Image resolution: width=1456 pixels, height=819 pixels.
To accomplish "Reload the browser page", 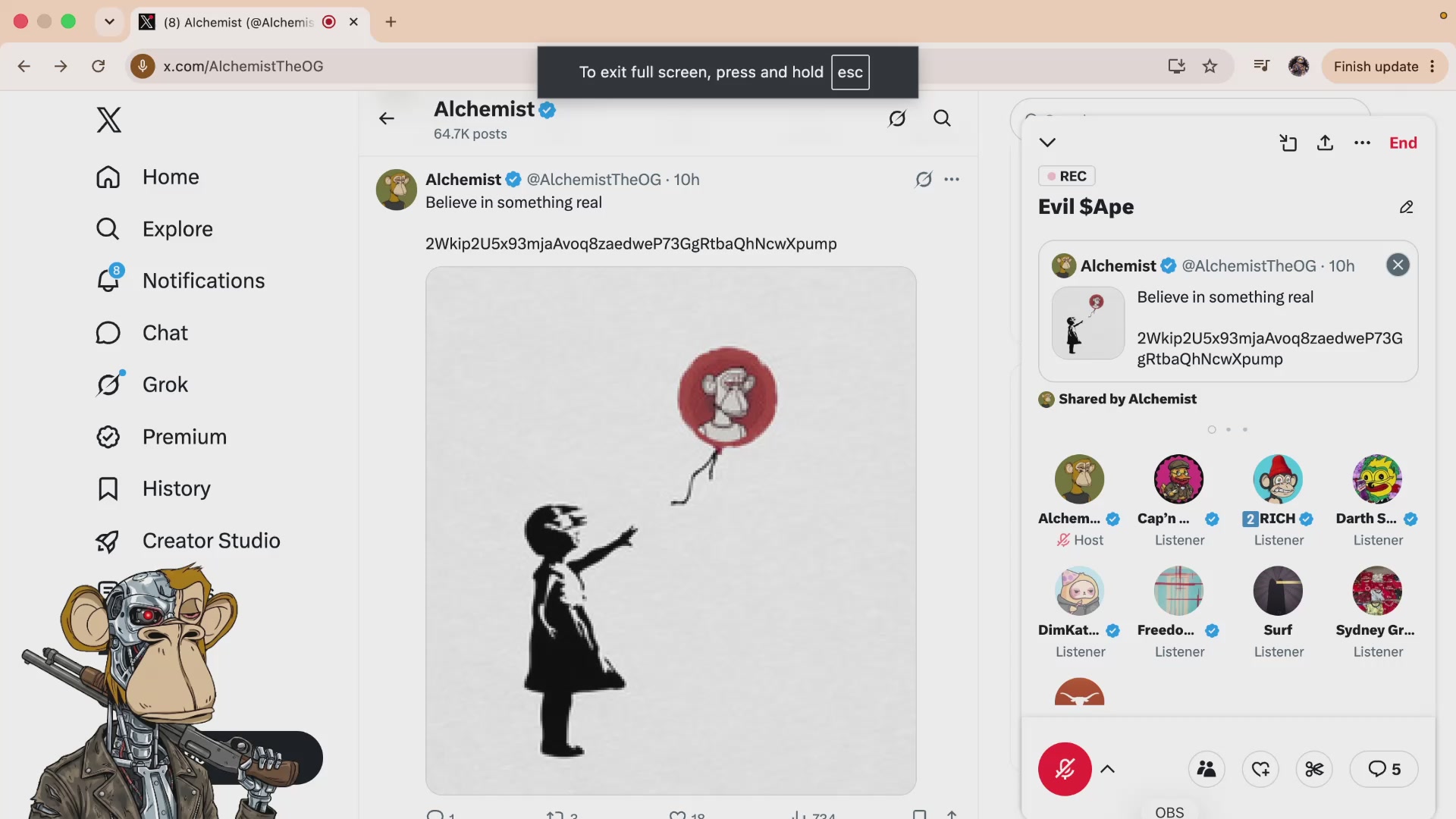I will (x=98, y=67).
